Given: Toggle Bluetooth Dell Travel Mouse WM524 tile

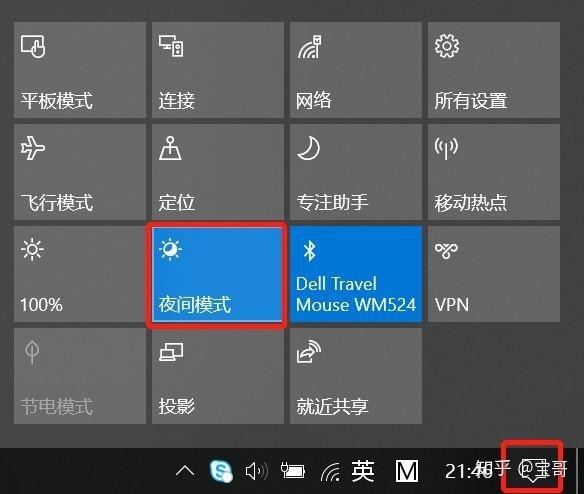Looking at the screenshot, I should [356, 274].
